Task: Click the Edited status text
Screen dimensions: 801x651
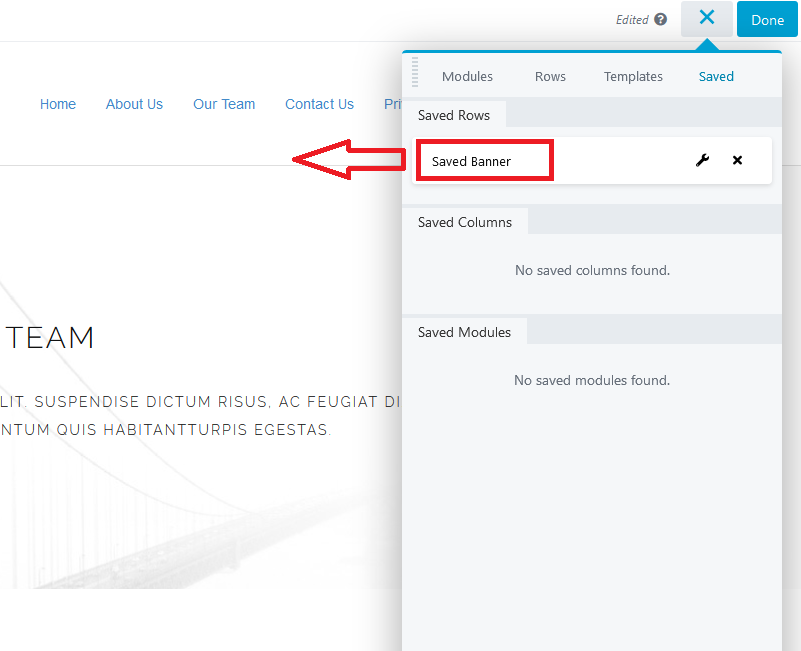Action: [x=632, y=20]
